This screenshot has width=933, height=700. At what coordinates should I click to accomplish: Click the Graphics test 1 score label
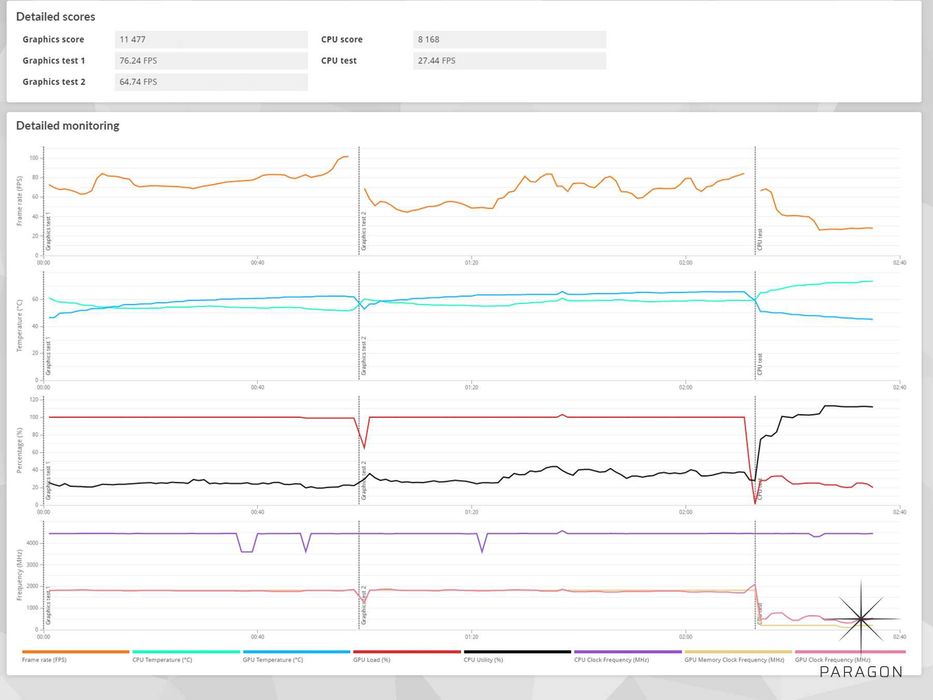click(54, 61)
